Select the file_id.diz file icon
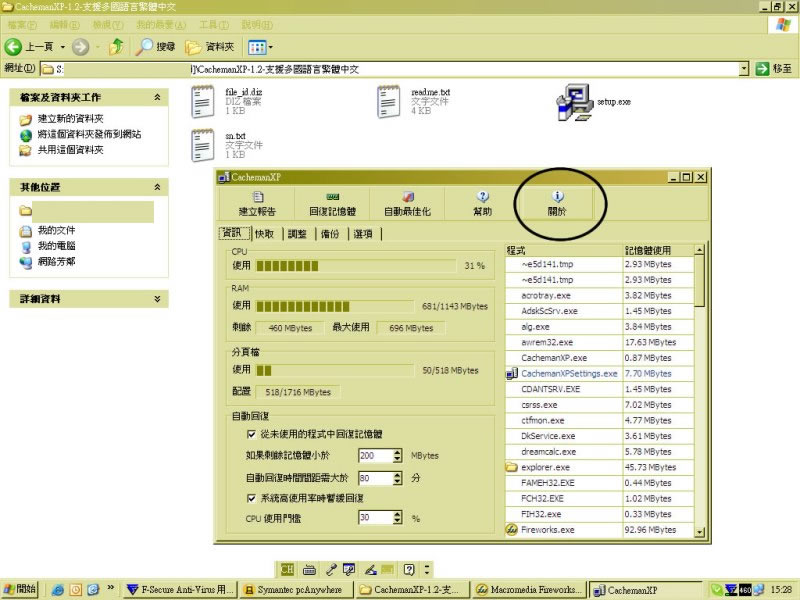800x600 pixels. point(203,102)
